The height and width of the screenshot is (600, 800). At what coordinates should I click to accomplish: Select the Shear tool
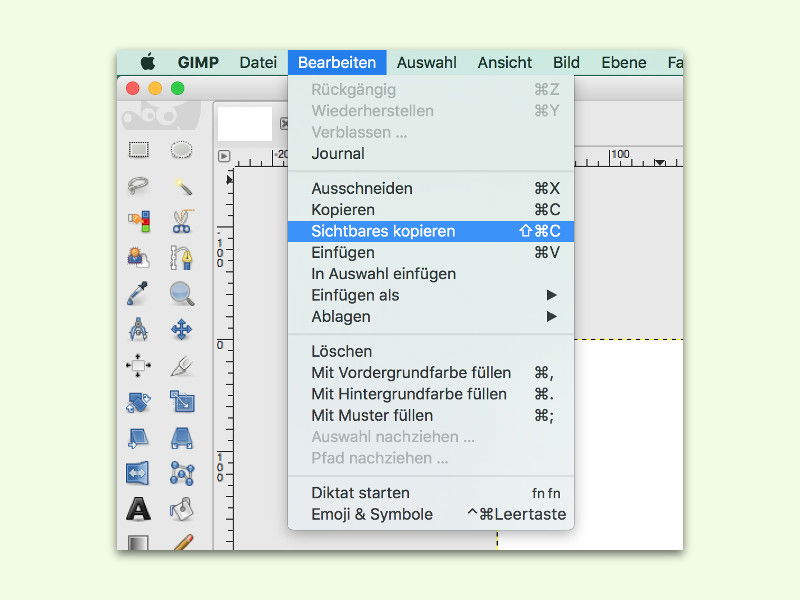point(138,438)
